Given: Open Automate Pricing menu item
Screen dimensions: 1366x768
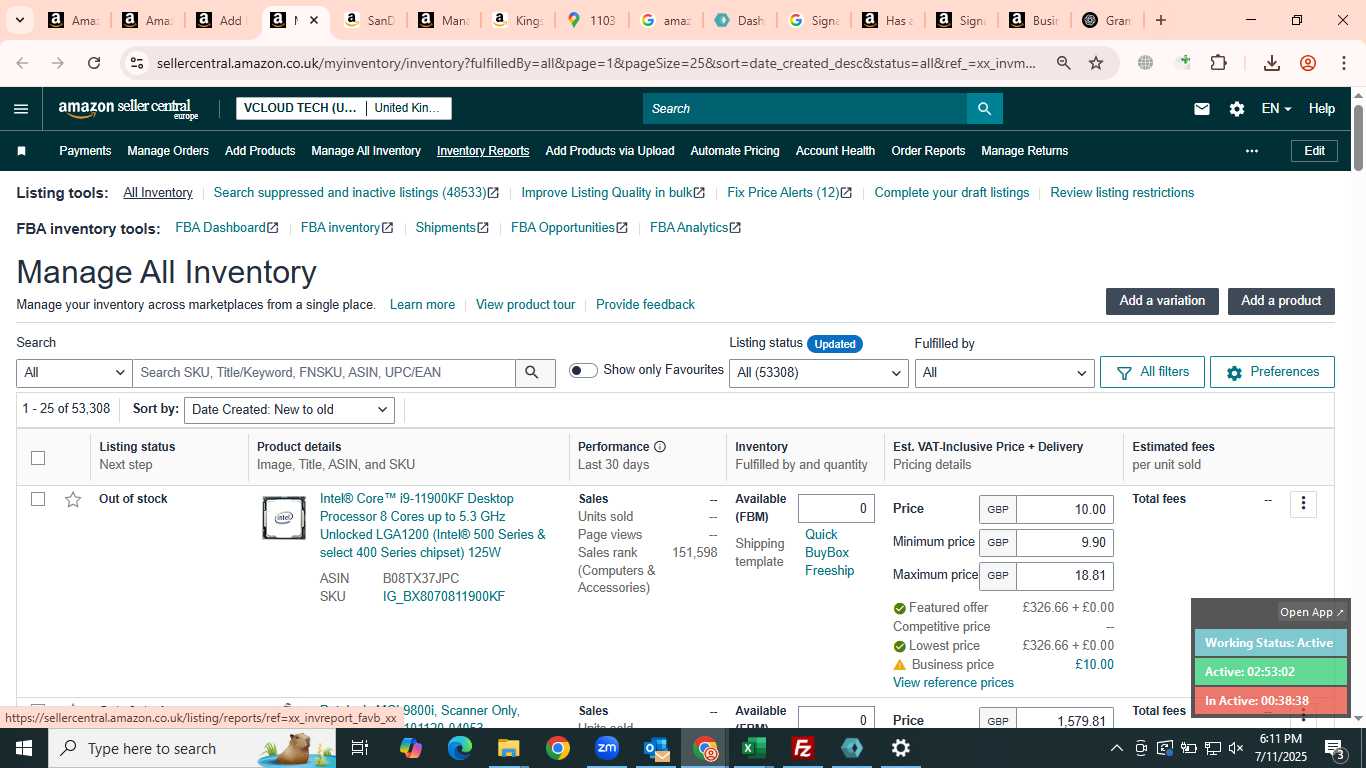Looking at the screenshot, I should [735, 151].
